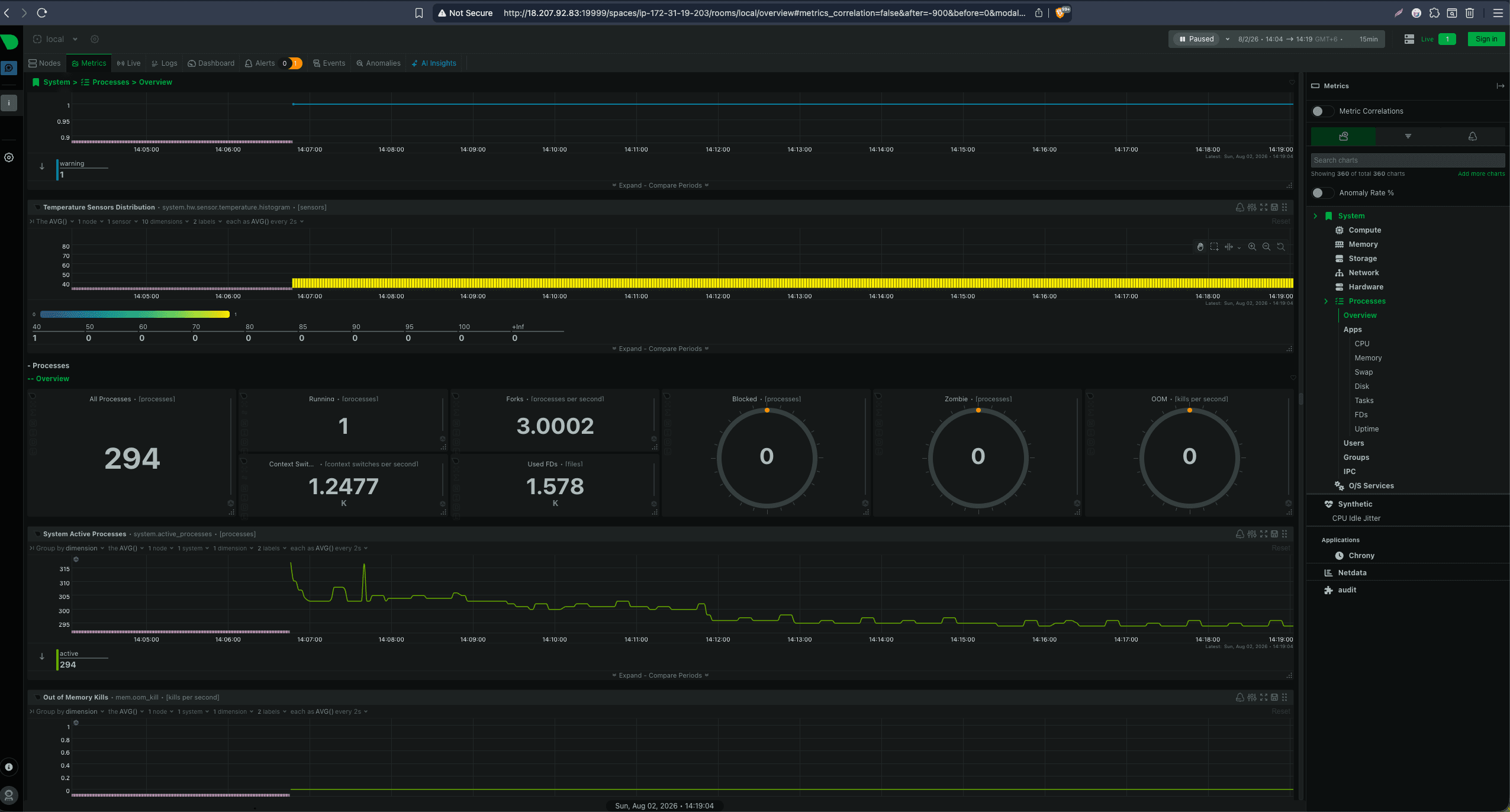Open the browser extensions puzzle icon
Image resolution: width=1510 pixels, height=812 pixels.
click(1434, 13)
